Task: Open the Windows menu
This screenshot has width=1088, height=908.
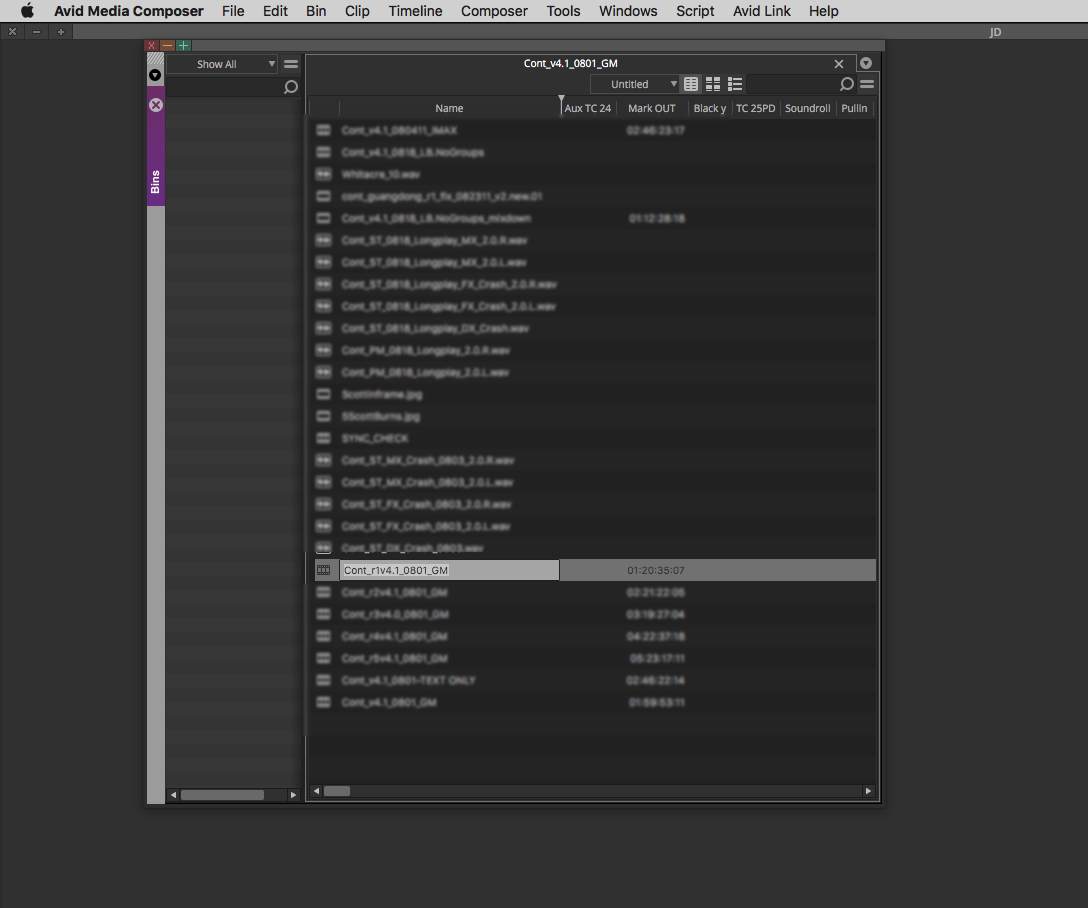Action: click(628, 11)
